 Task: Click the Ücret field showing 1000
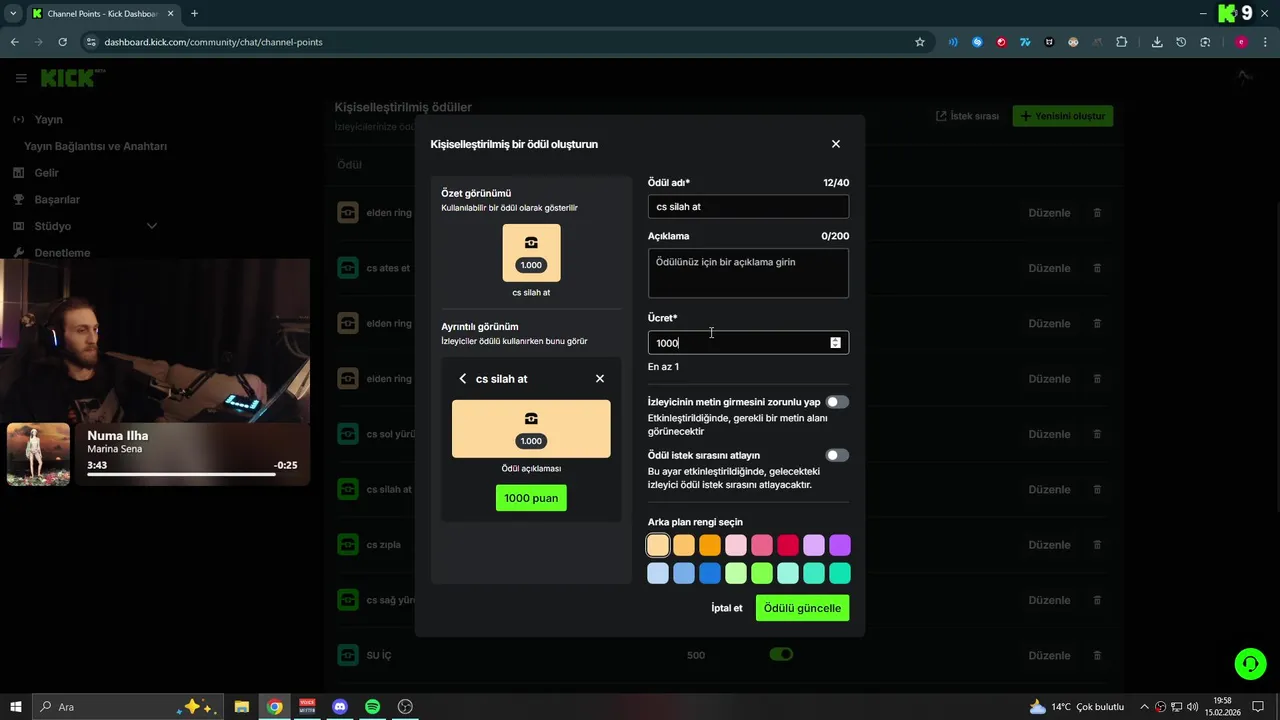[x=748, y=343]
